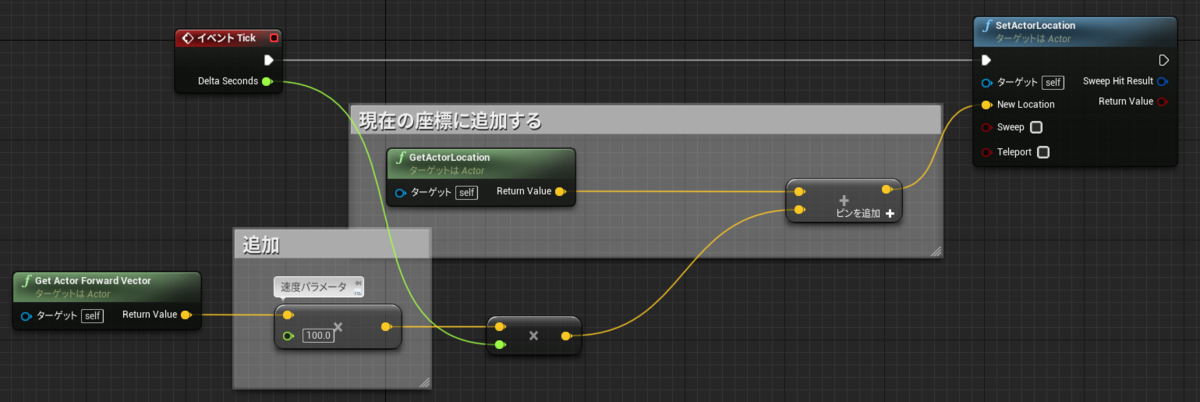
Task: Click GetActorLocation target pin
Action: click(401, 192)
